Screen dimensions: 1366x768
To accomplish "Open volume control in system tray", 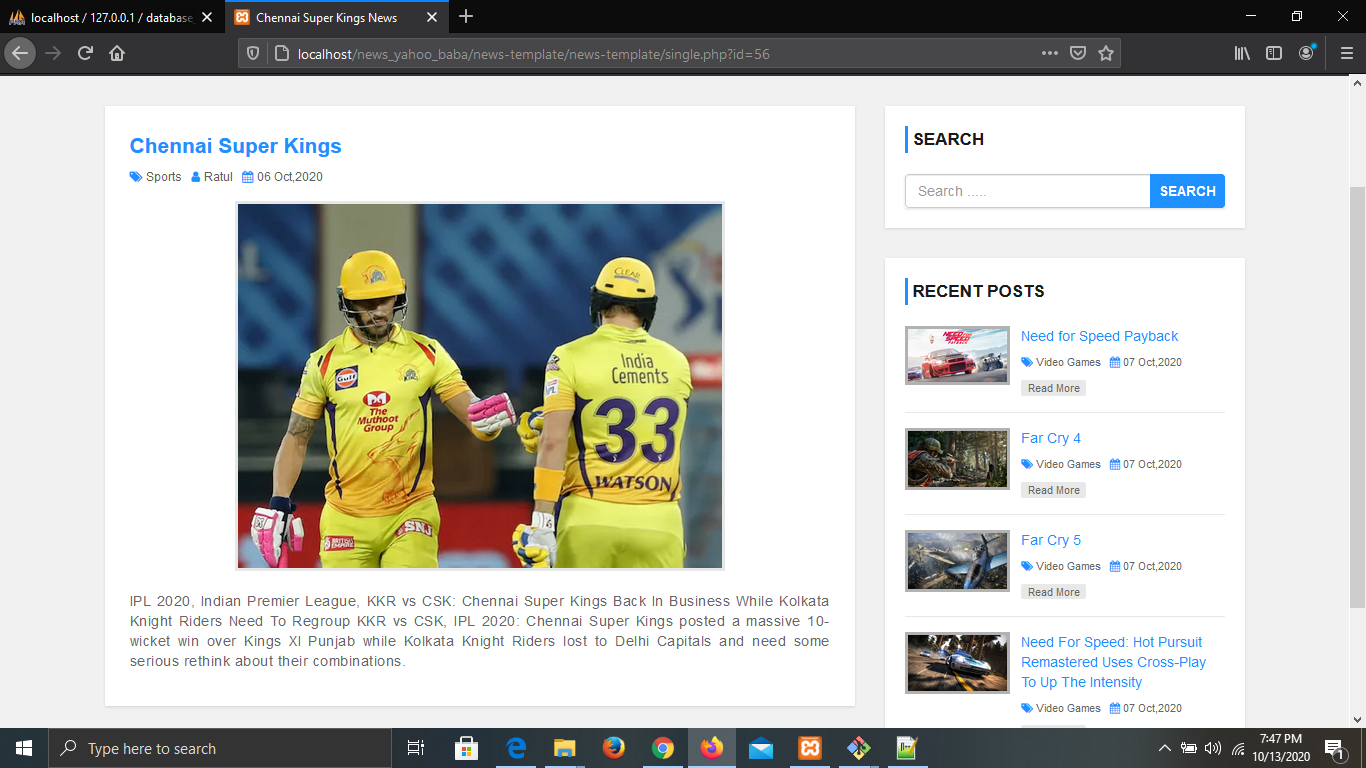I will (1213, 748).
